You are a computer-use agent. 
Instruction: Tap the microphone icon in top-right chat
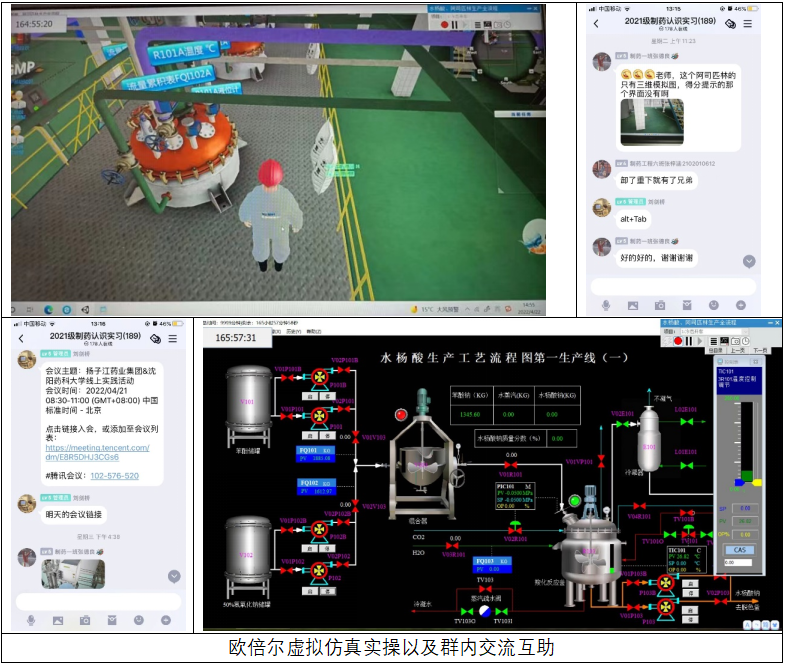(x=606, y=305)
